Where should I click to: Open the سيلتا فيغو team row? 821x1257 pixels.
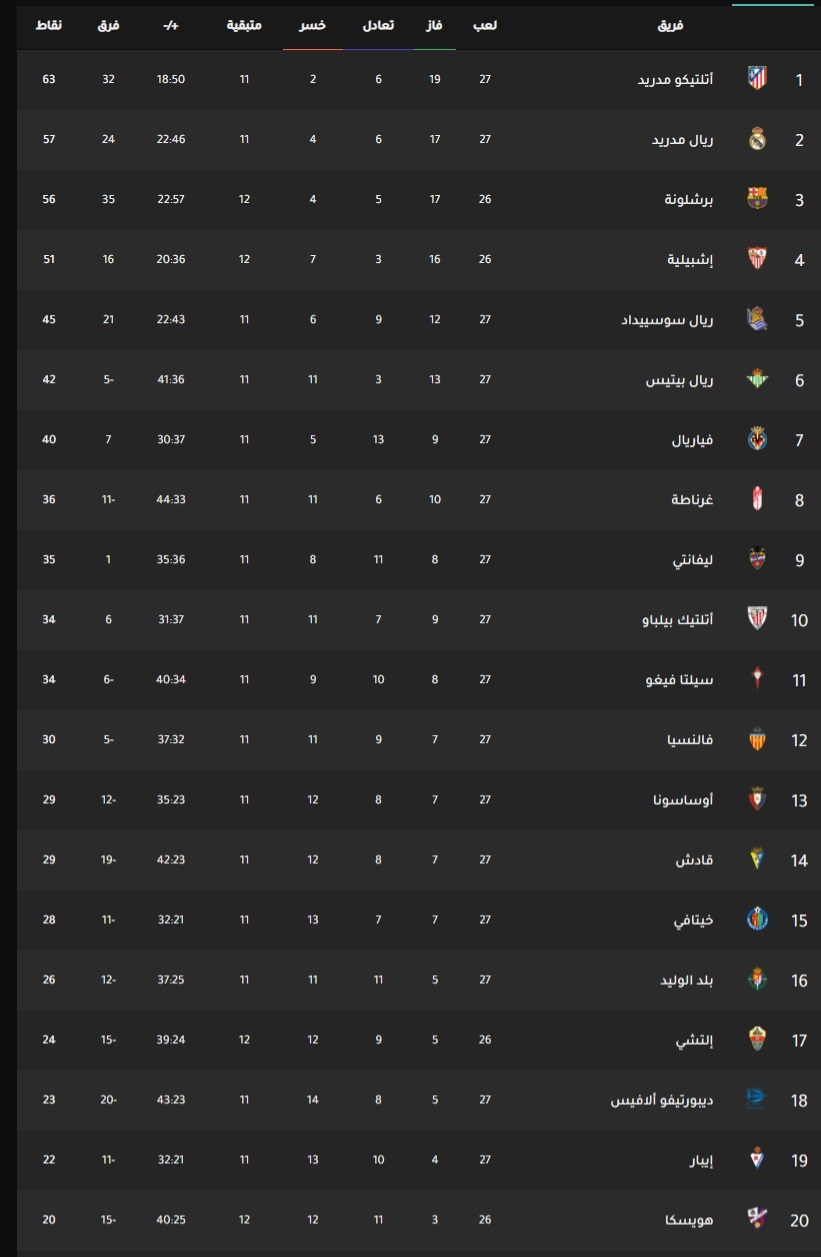click(x=418, y=679)
